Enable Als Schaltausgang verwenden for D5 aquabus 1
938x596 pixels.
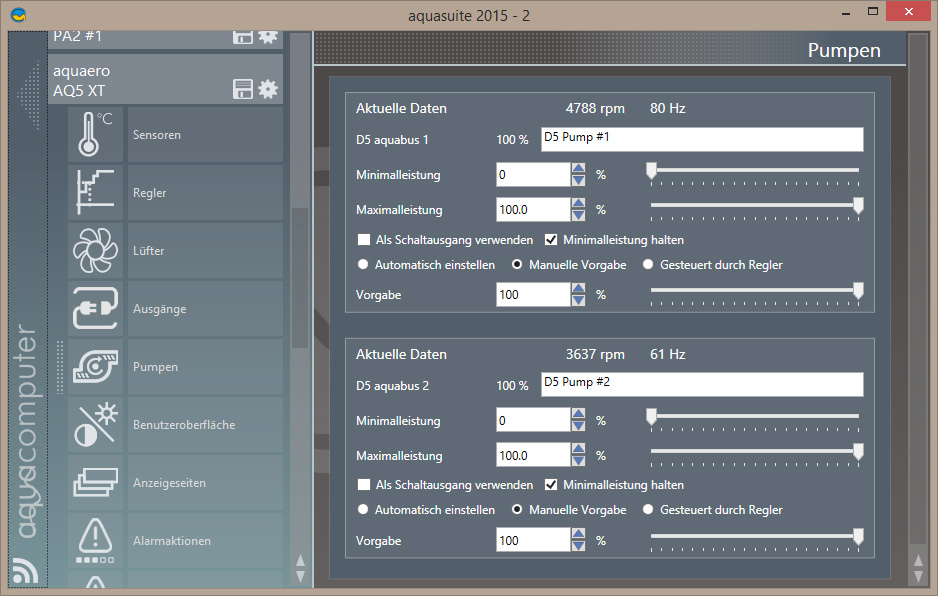pos(364,240)
